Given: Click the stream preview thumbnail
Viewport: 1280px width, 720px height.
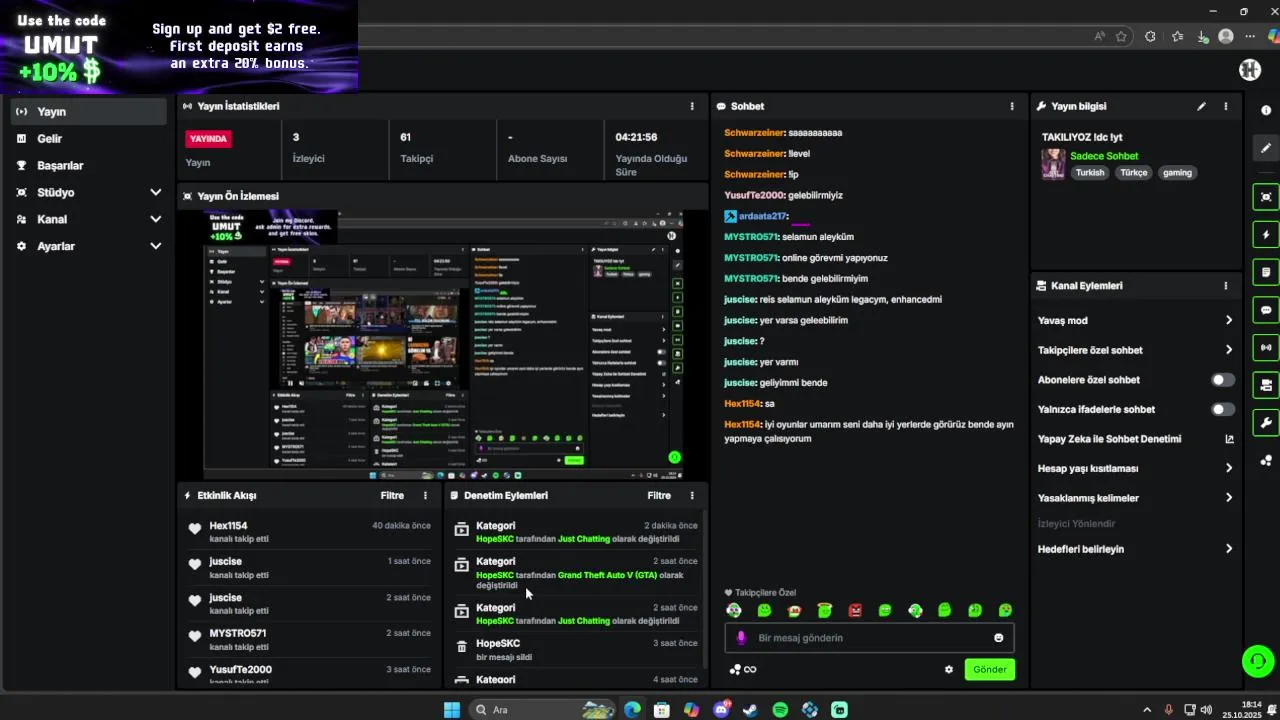Looking at the screenshot, I should pyautogui.click(x=443, y=346).
